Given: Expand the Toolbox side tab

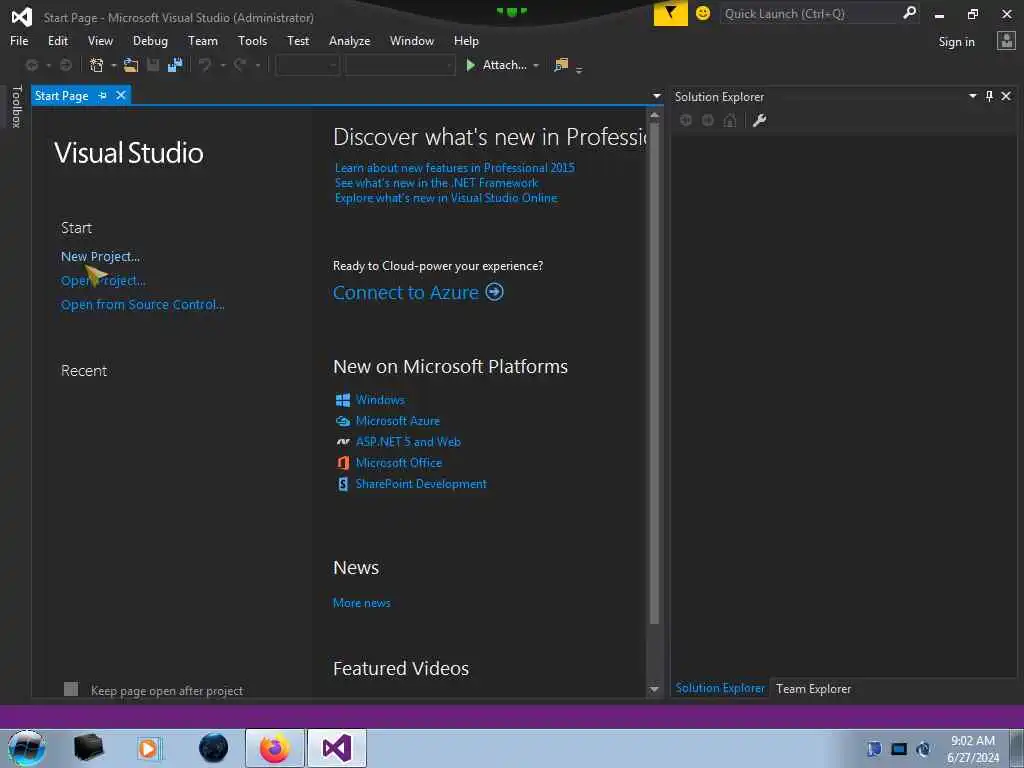Looking at the screenshot, I should tap(16, 106).
